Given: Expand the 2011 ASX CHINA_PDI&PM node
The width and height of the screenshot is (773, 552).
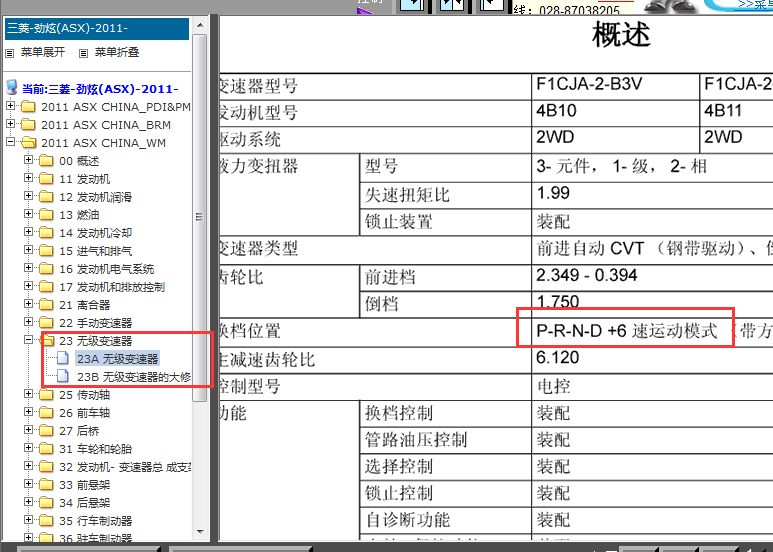Looking at the screenshot, I should (x=10, y=106).
